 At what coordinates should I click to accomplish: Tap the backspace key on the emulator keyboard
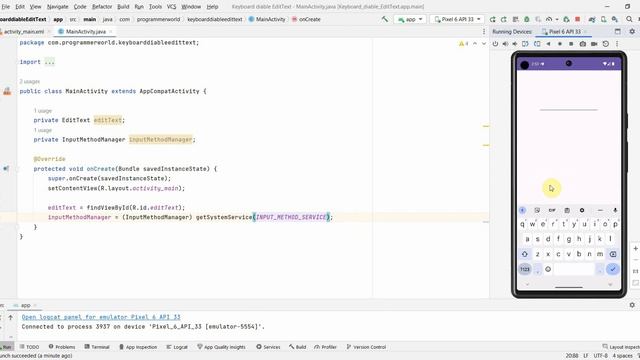point(613,254)
